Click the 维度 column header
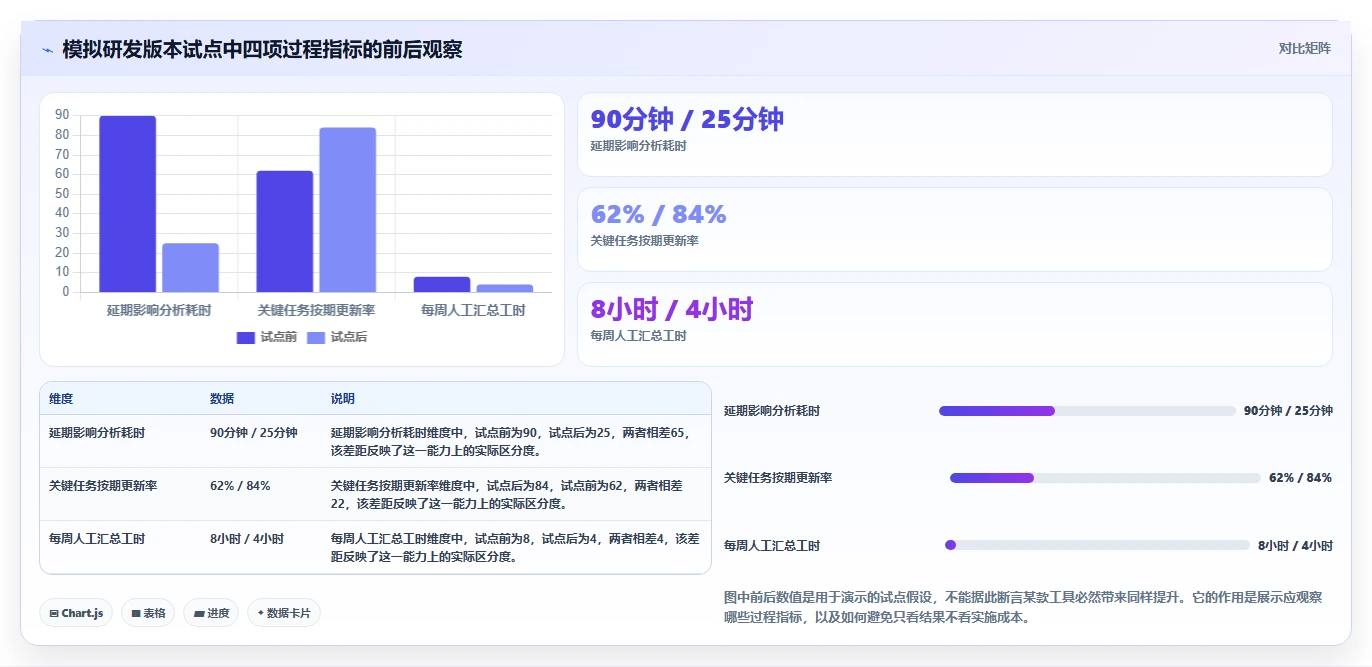 [x=61, y=398]
